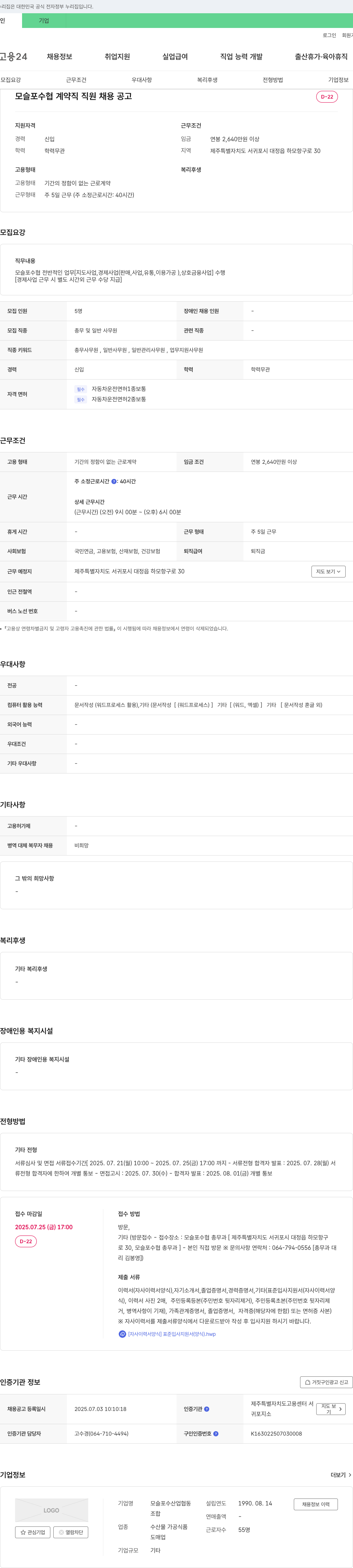This screenshot has height=1568, width=353.
Task: Click the 주 소정근로시간 help icon
Action: click(114, 481)
